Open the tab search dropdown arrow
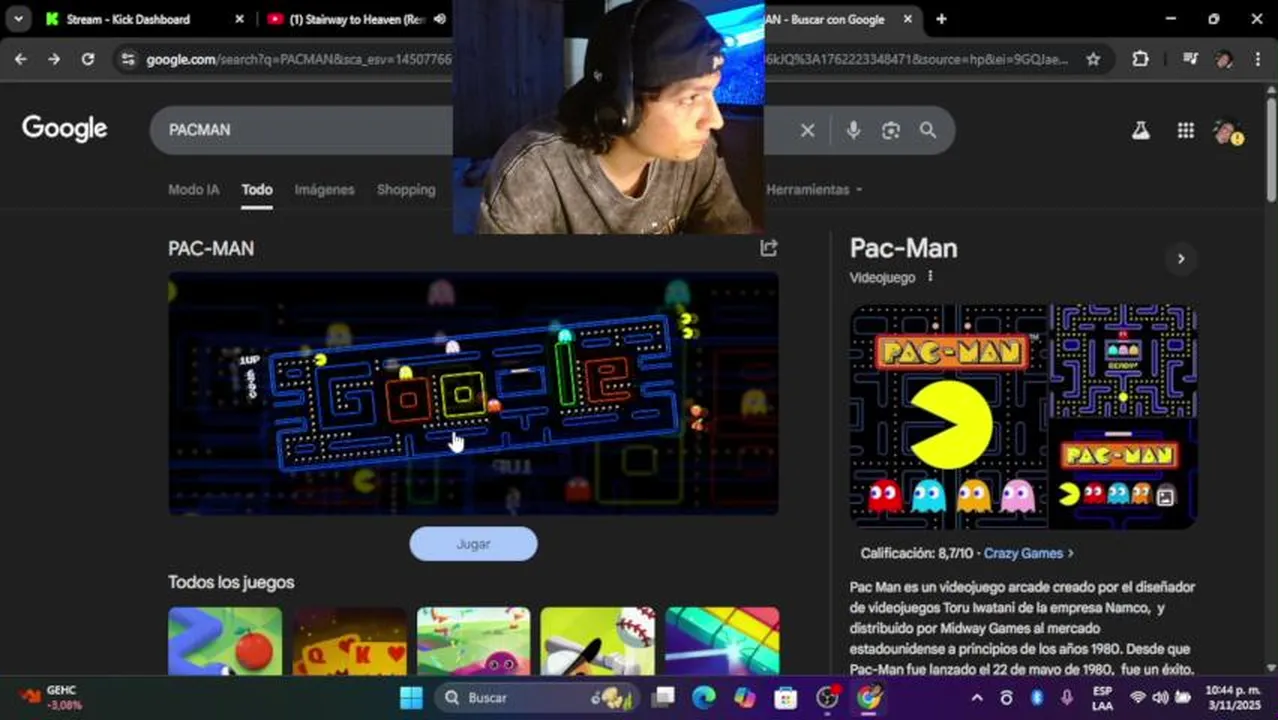 tap(18, 19)
